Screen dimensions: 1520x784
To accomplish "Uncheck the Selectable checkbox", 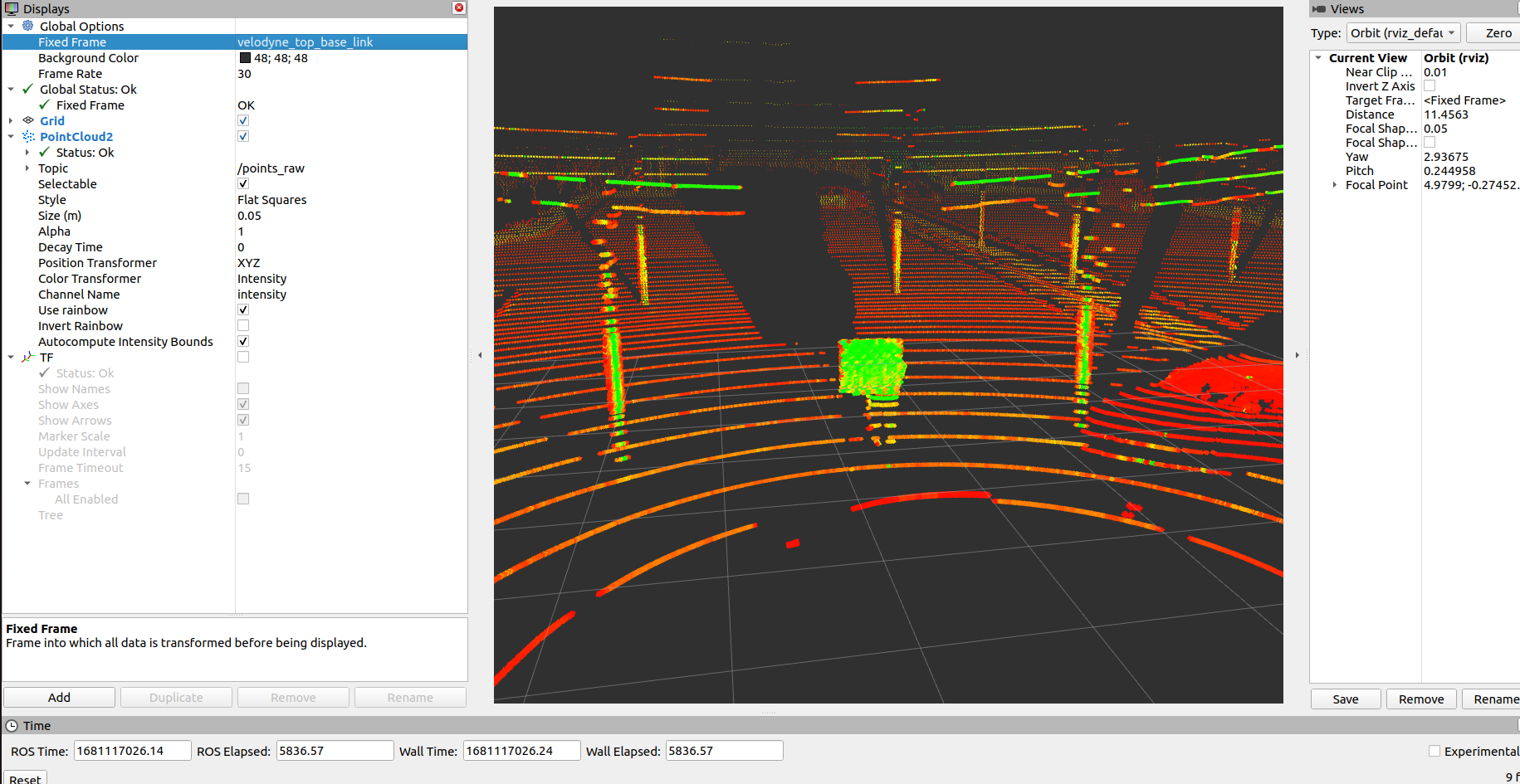I will pyautogui.click(x=243, y=183).
